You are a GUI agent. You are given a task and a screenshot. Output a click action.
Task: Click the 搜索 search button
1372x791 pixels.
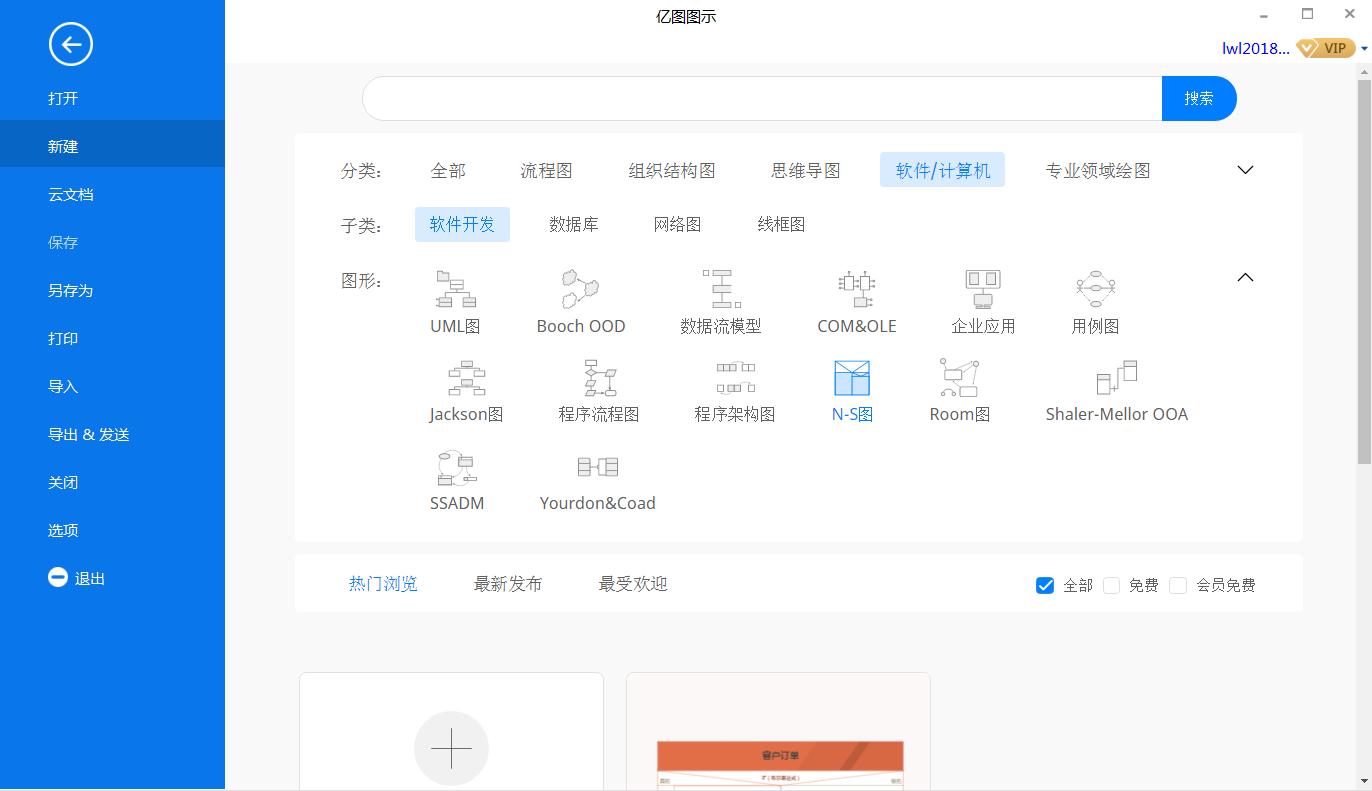click(1198, 98)
